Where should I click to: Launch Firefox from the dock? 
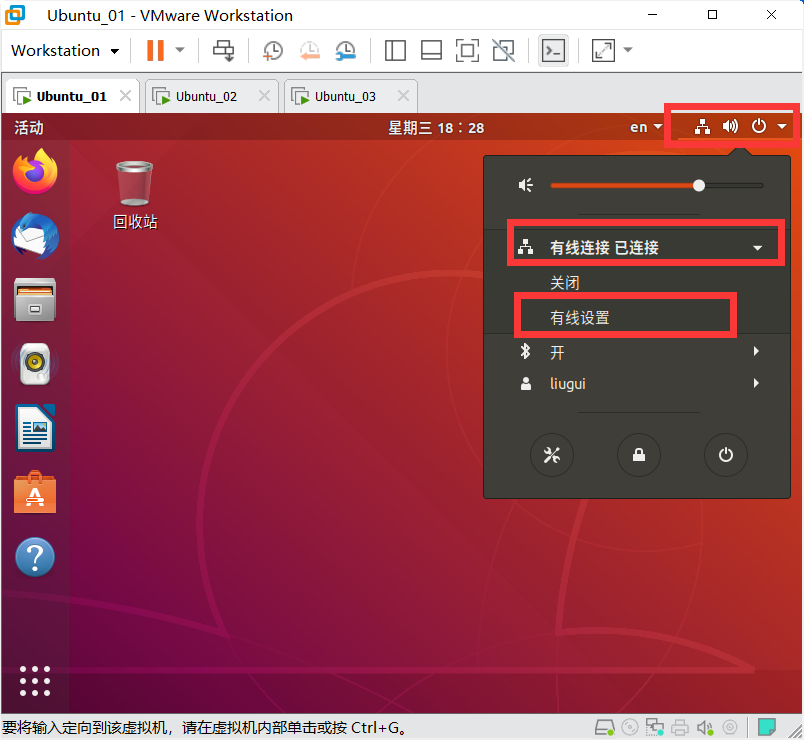(x=35, y=171)
